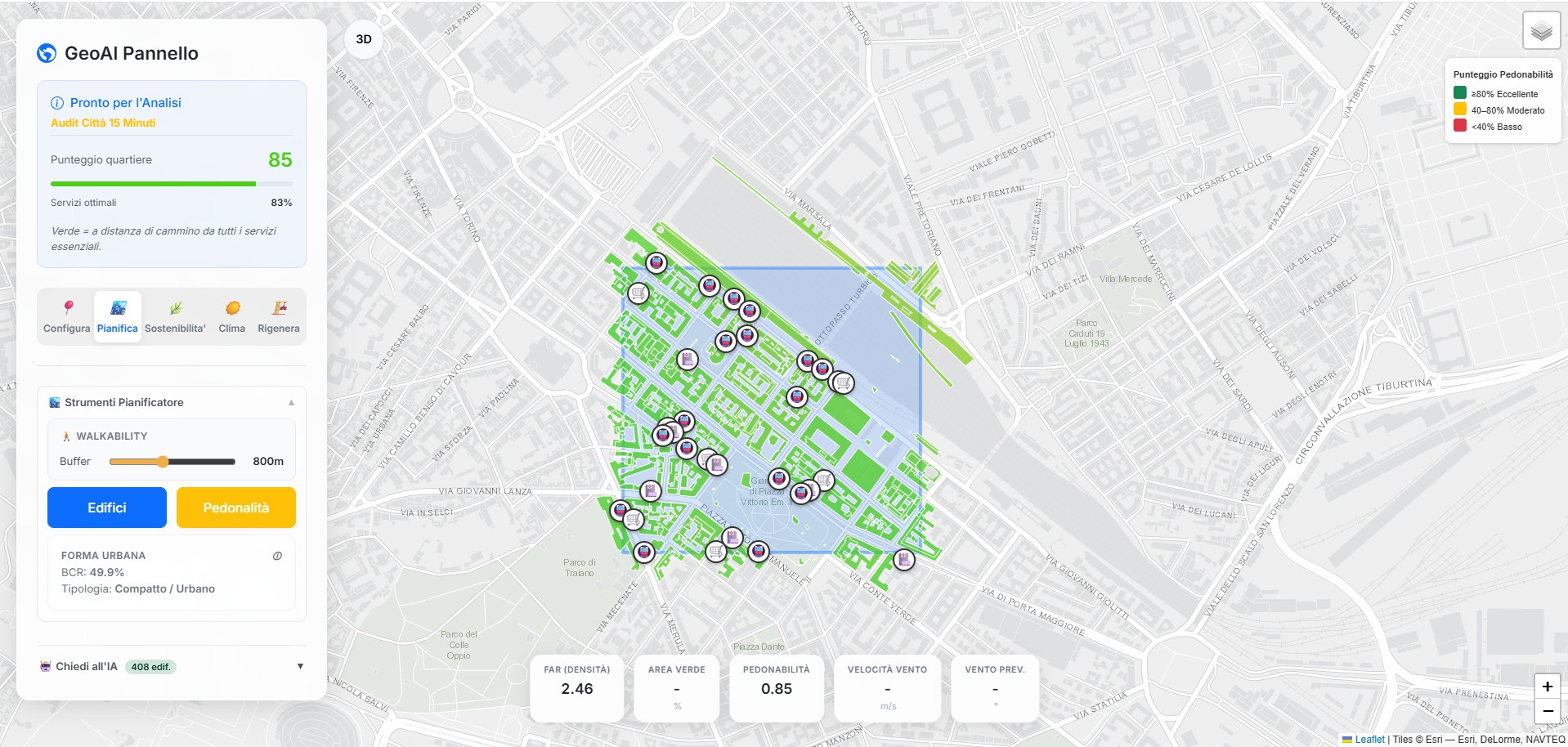Click the yellow Moderato legend swatch
This screenshot has height=747, width=1568.
(x=1460, y=110)
